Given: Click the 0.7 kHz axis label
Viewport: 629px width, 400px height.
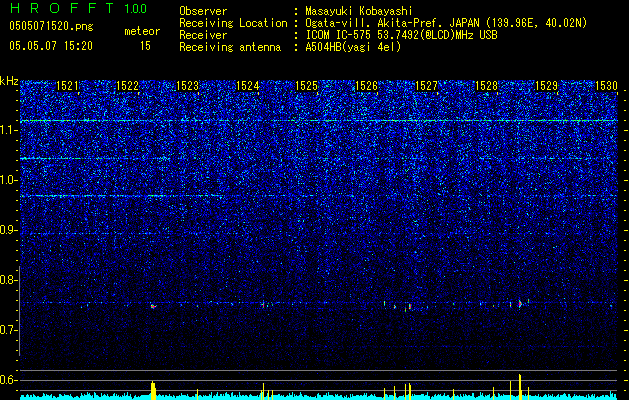Looking at the screenshot, I should tap(8, 330).
